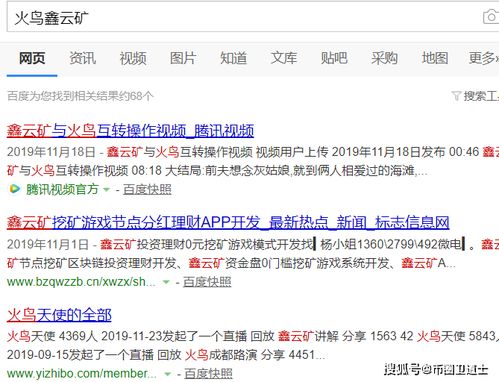
Task: Open the 火鸟天使的全部 result
Action: (x=59, y=315)
